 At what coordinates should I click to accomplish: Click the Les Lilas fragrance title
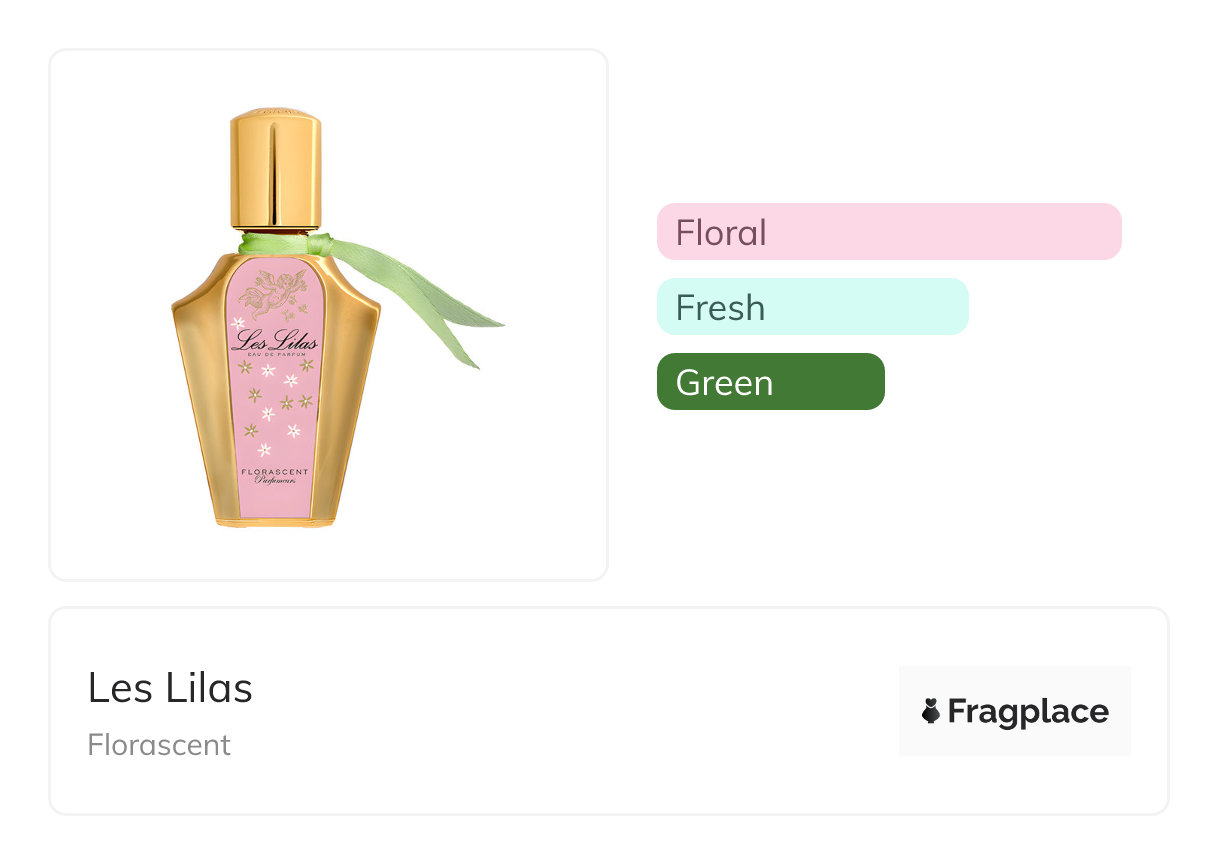(170, 688)
